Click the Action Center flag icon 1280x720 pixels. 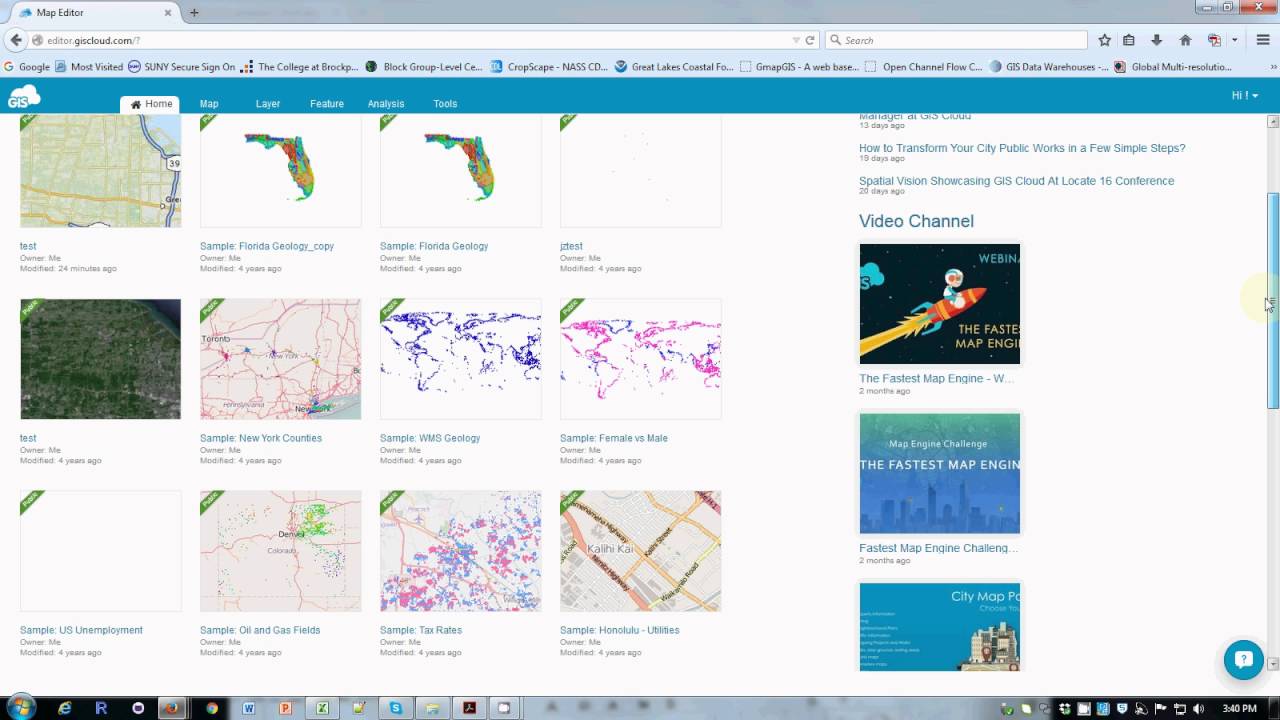[1160, 709]
